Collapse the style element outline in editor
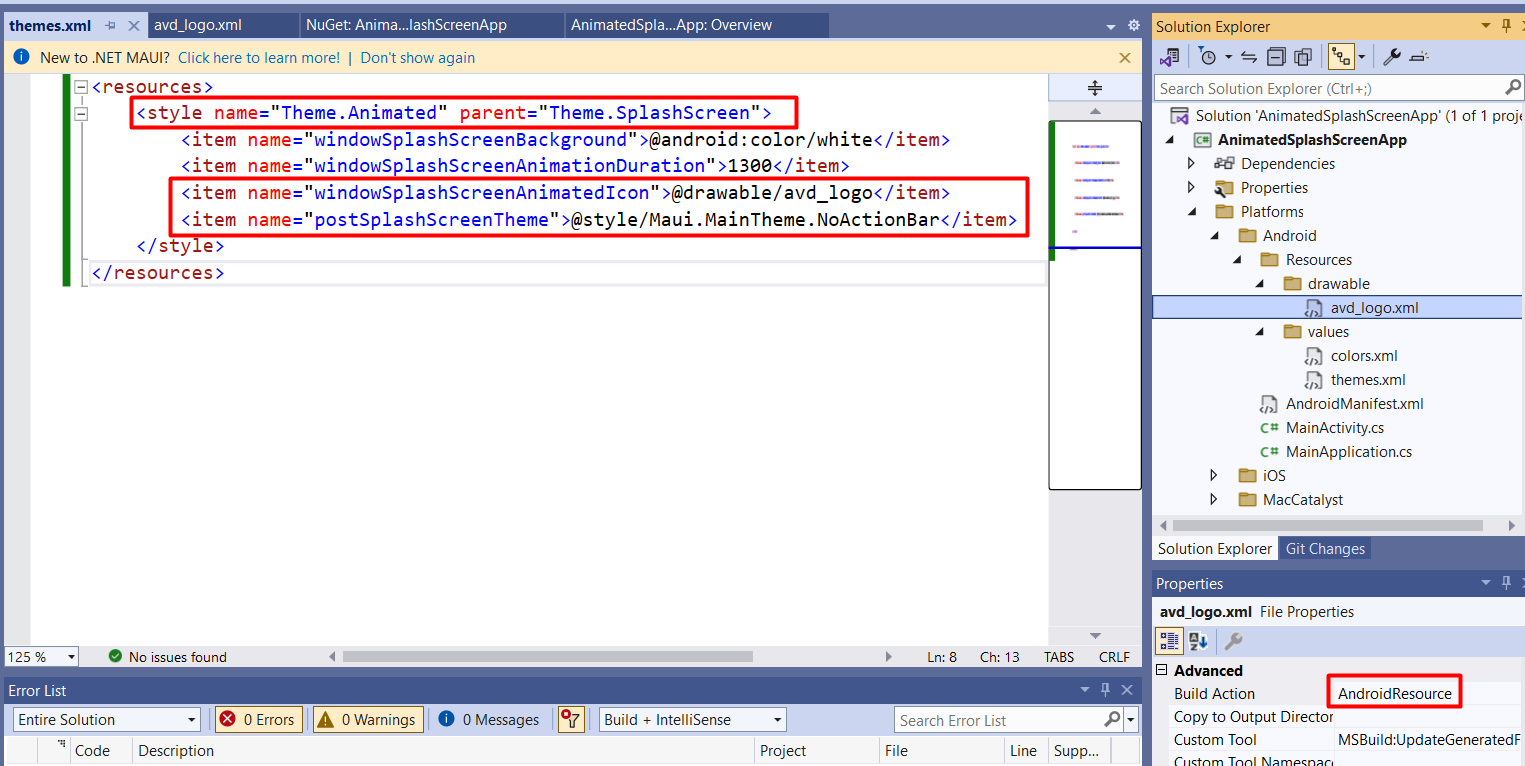The width and height of the screenshot is (1525, 766). tap(81, 113)
